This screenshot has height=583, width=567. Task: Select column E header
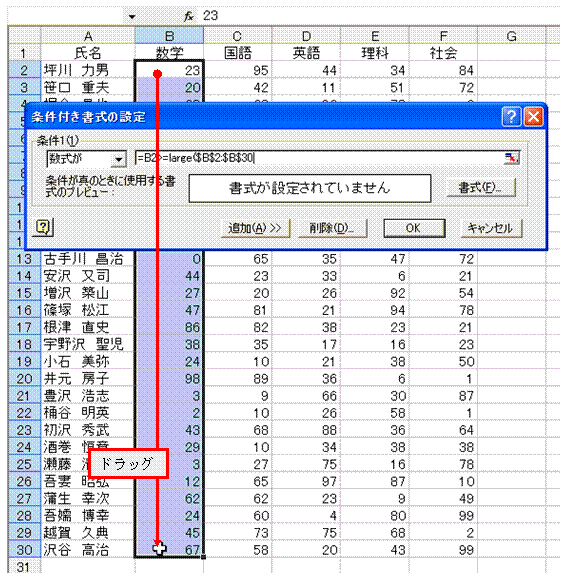[375, 36]
